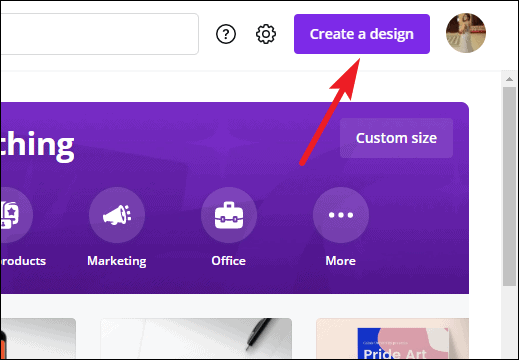Select the Office briefcase icon

tap(229, 215)
